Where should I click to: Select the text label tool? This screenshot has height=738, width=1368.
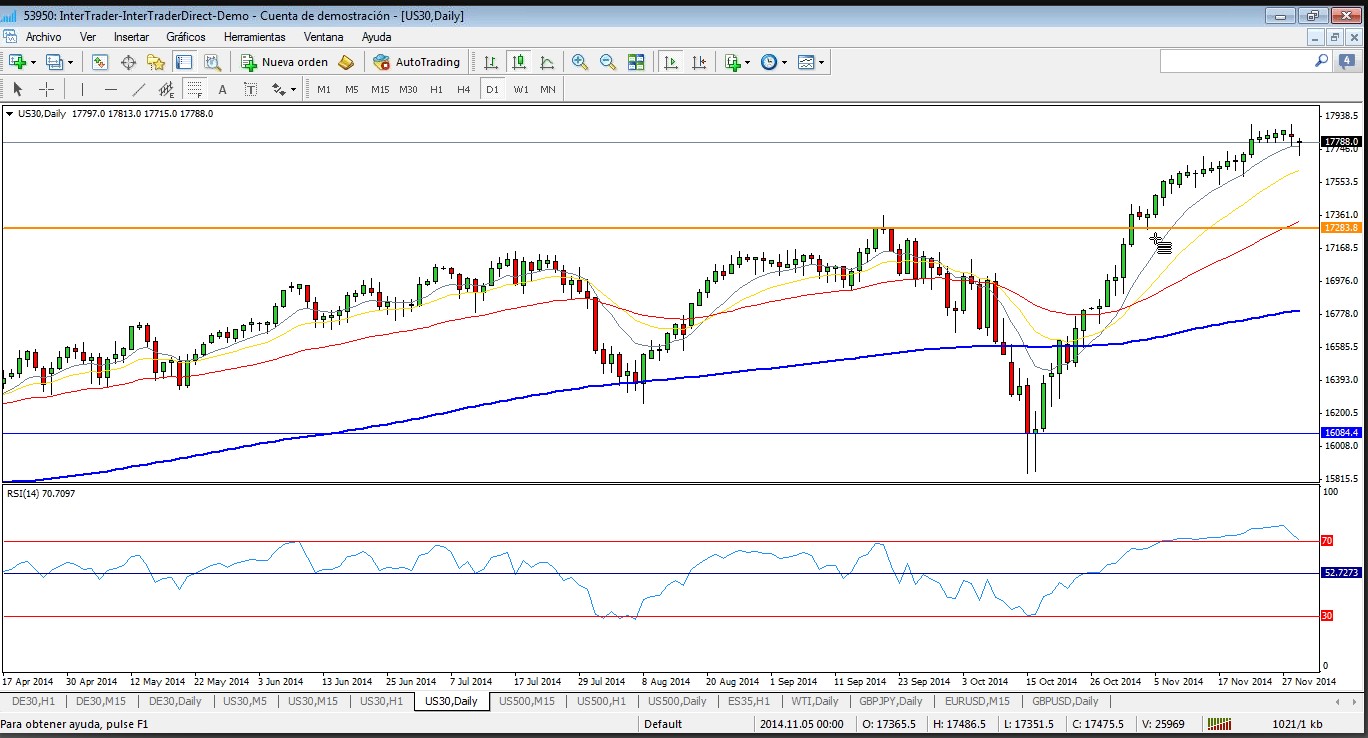pyautogui.click(x=250, y=89)
